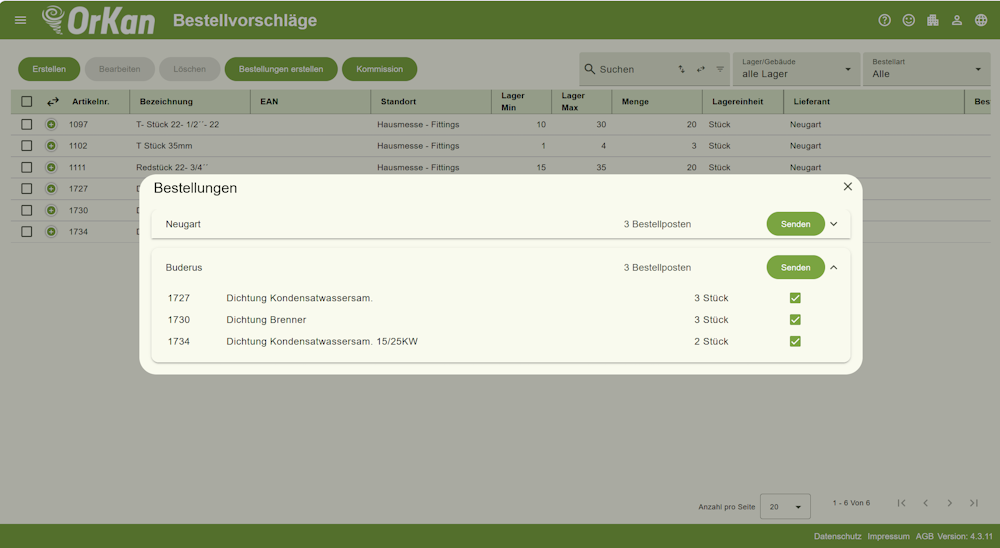The height and width of the screenshot is (548, 1000).
Task: Open the Datenschutz link
Action: tap(837, 537)
